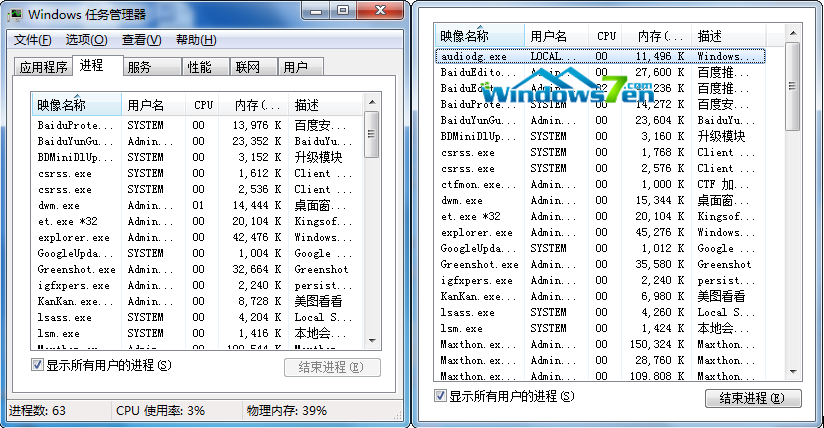824x428 pixels.
Task: Select lsm.exe process in left list
Action: pyautogui.click(x=197, y=333)
